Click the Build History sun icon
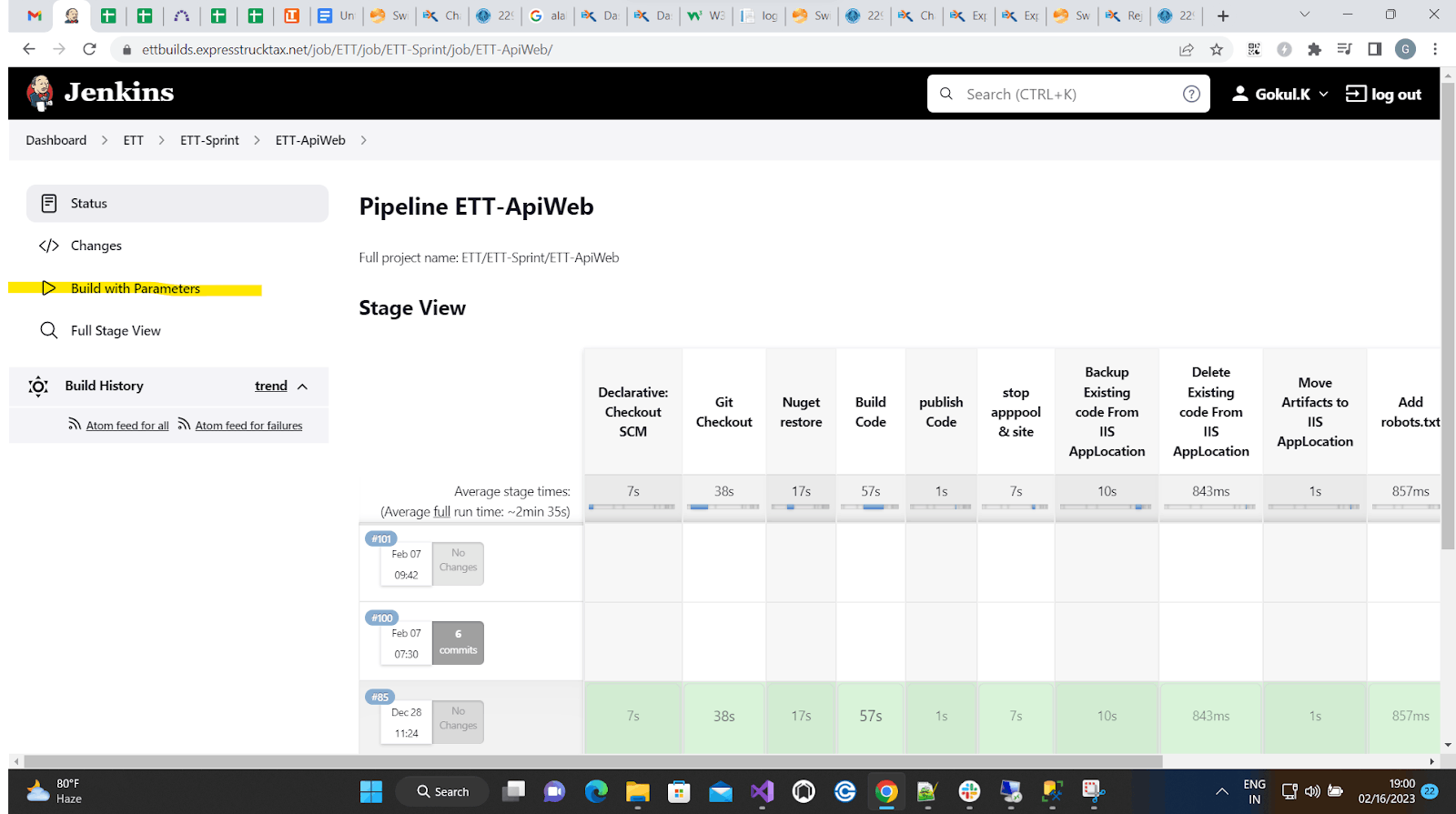This screenshot has height=814, width=1456. pyautogui.click(x=38, y=387)
